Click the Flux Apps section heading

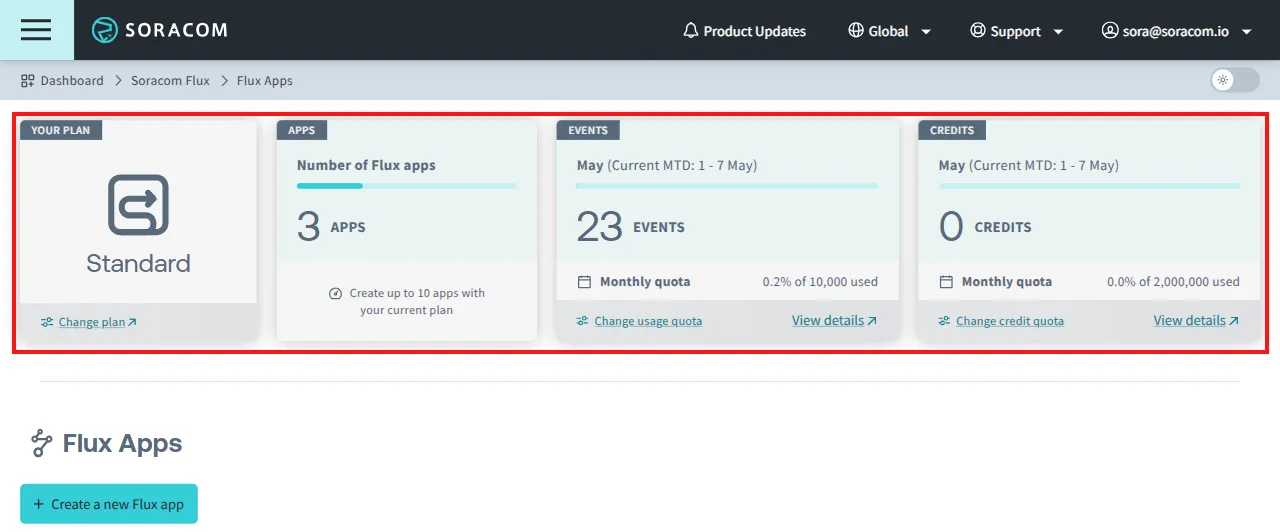tap(122, 443)
